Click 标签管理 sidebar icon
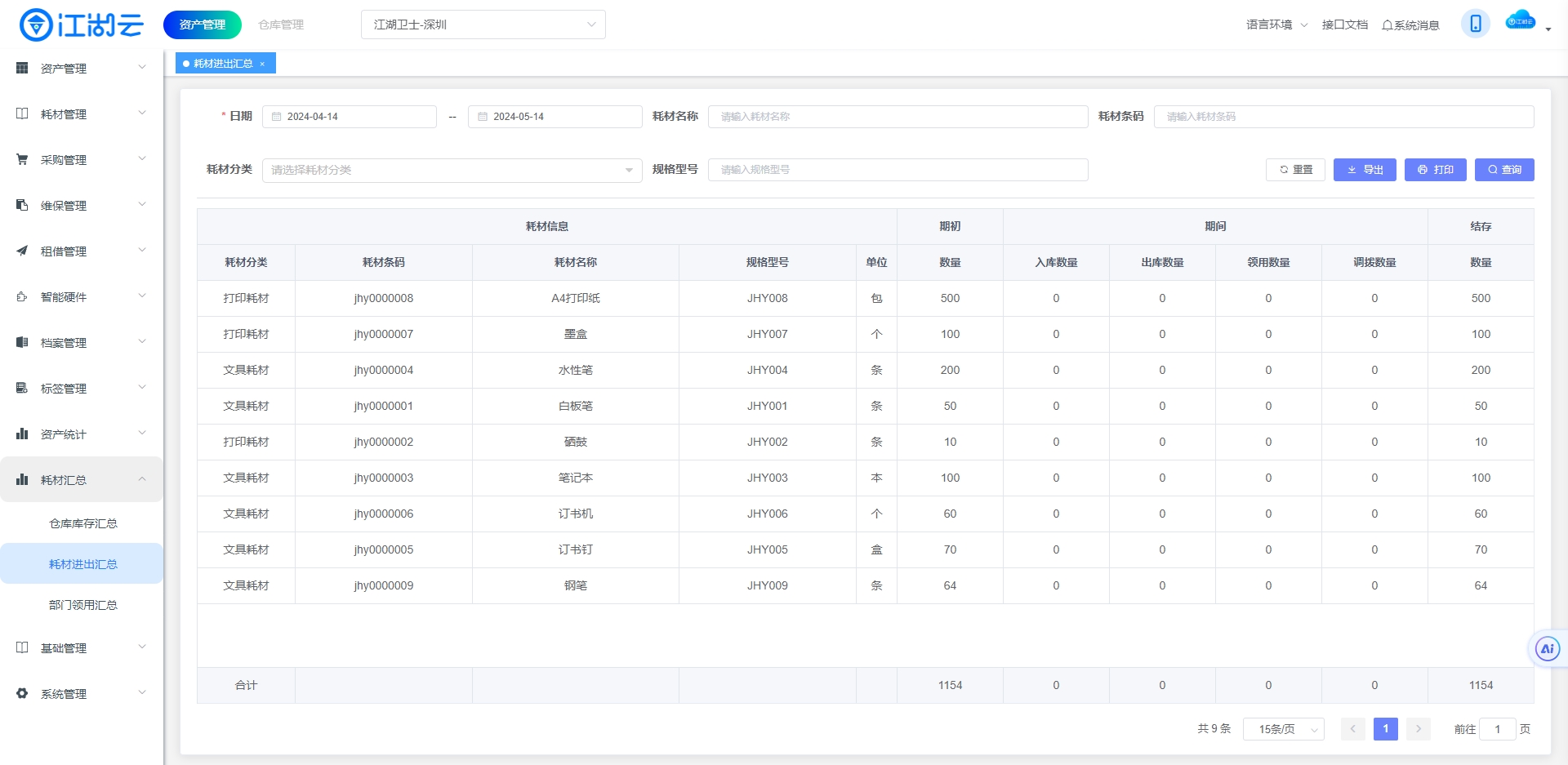Viewport: 1568px width, 765px height. (x=22, y=388)
